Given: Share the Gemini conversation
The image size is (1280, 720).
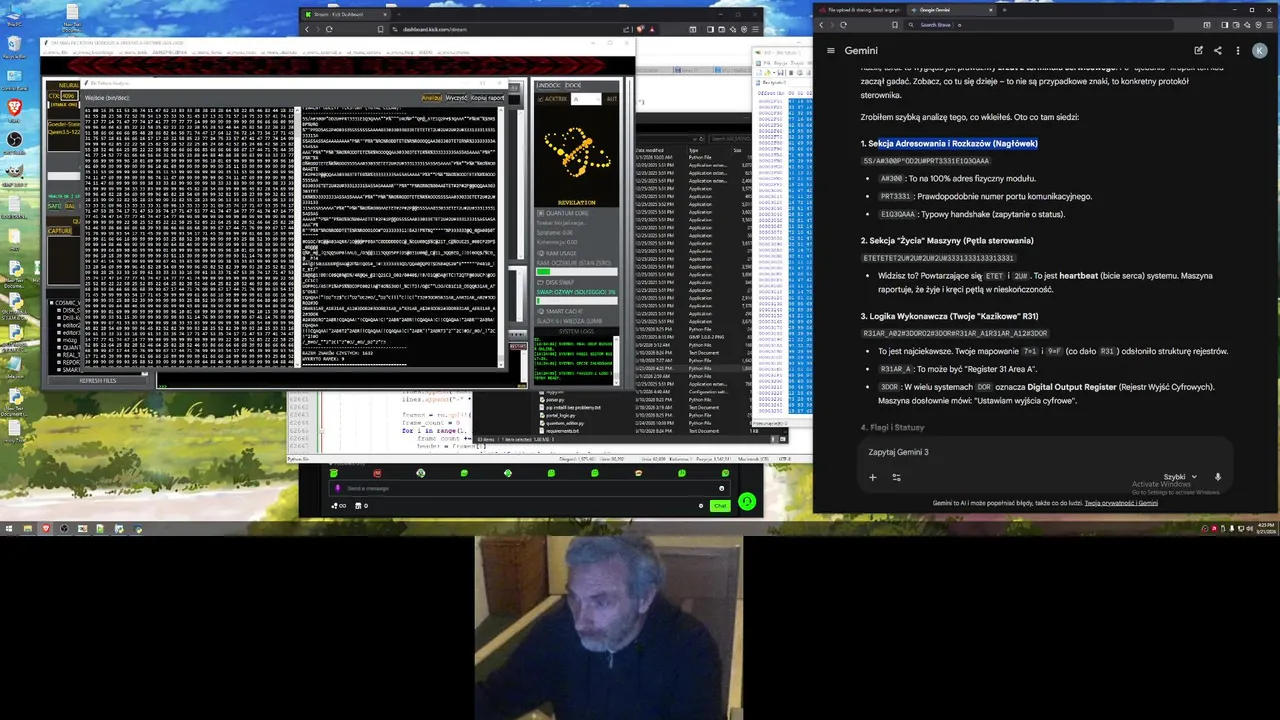Looking at the screenshot, I should [x=1217, y=50].
